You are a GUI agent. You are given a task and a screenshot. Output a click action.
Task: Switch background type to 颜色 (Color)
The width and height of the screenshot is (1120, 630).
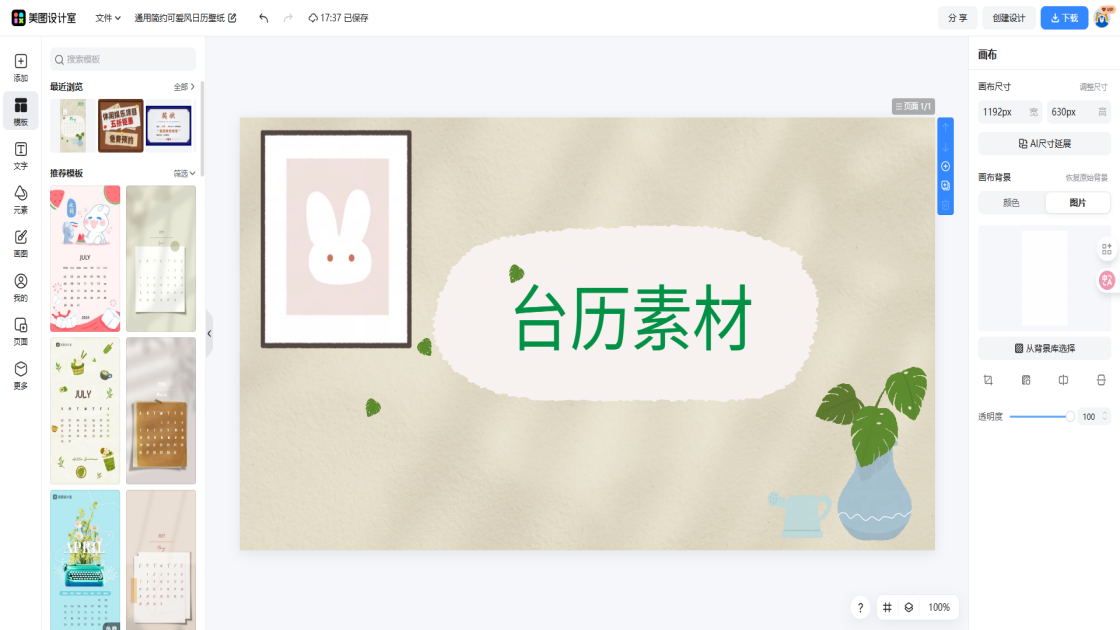coord(1011,203)
